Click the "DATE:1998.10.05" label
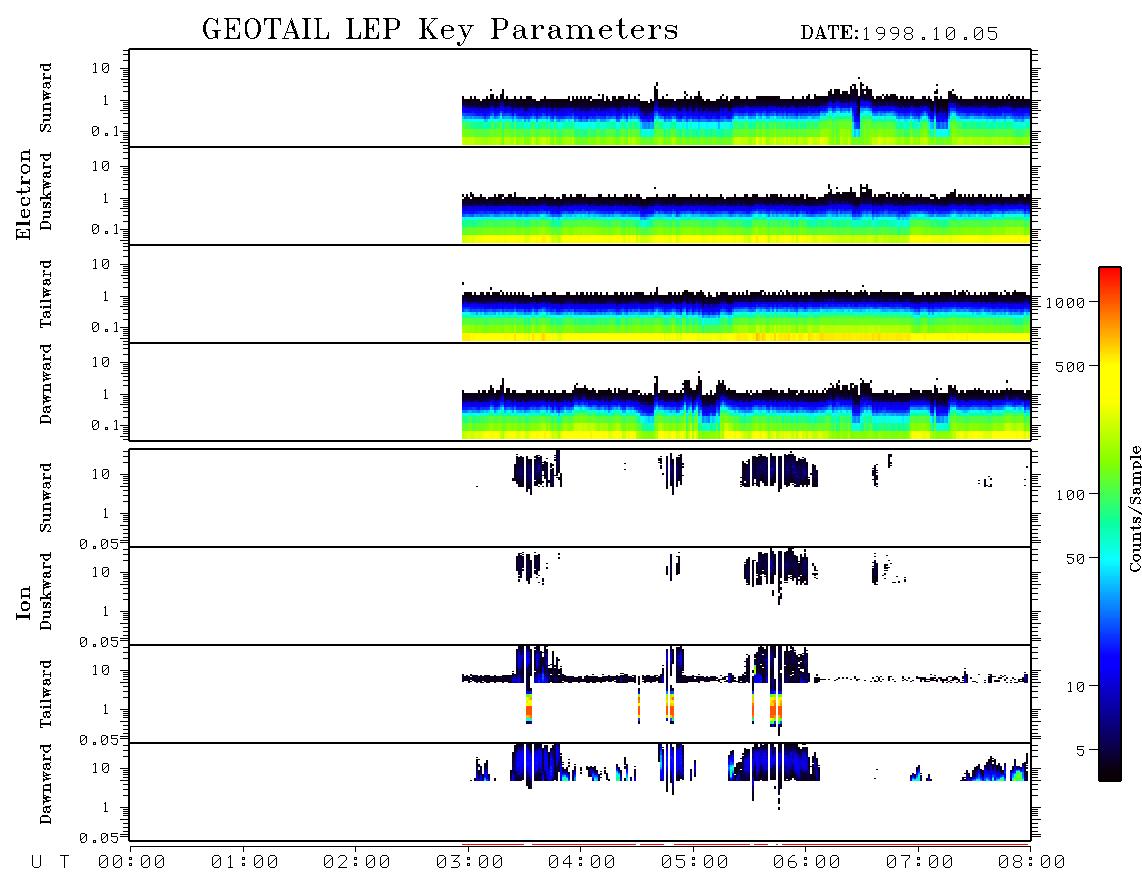This screenshot has width=1142, height=880. [899, 34]
